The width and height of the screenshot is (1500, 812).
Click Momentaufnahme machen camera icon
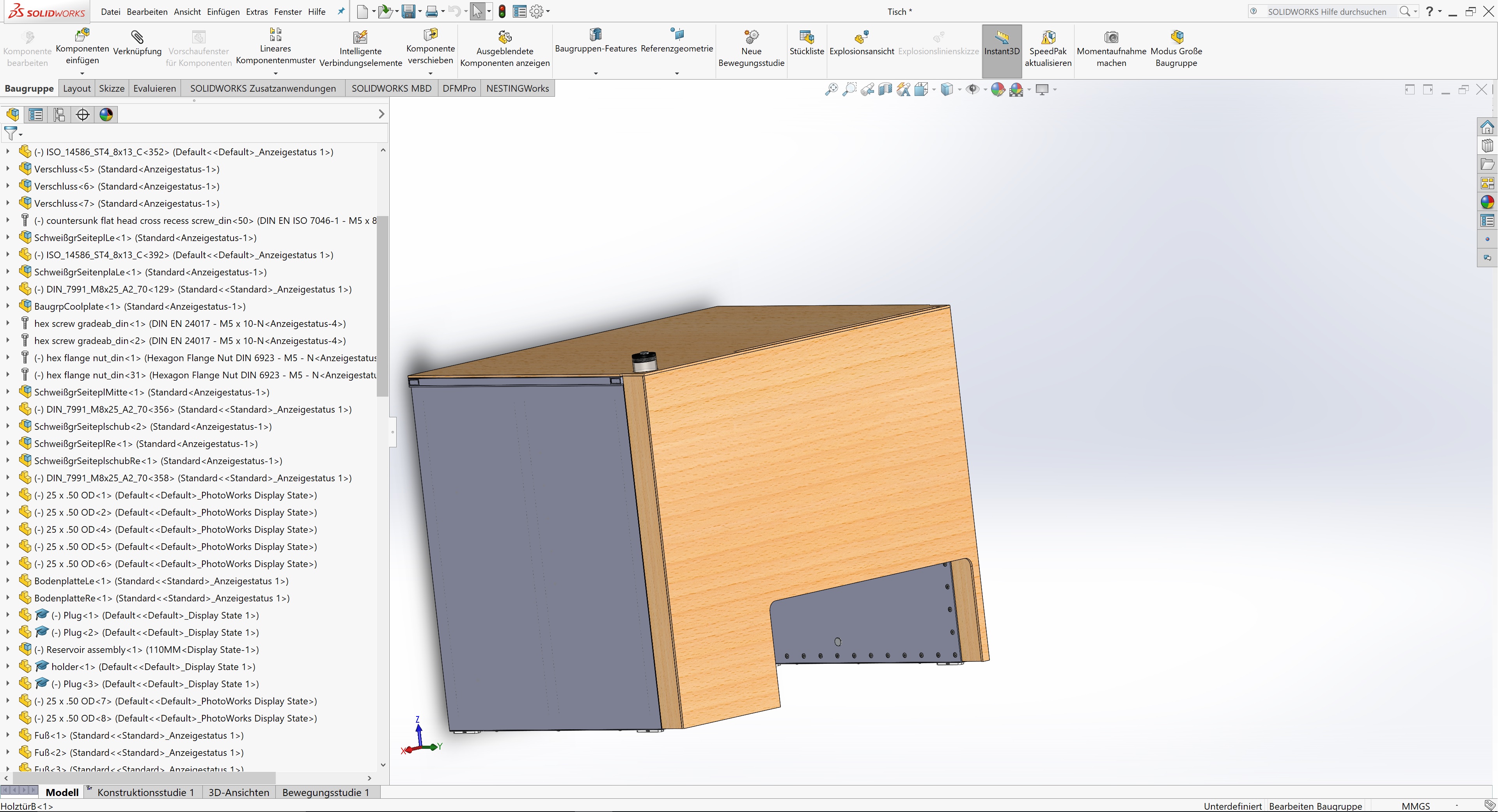pos(1111,38)
